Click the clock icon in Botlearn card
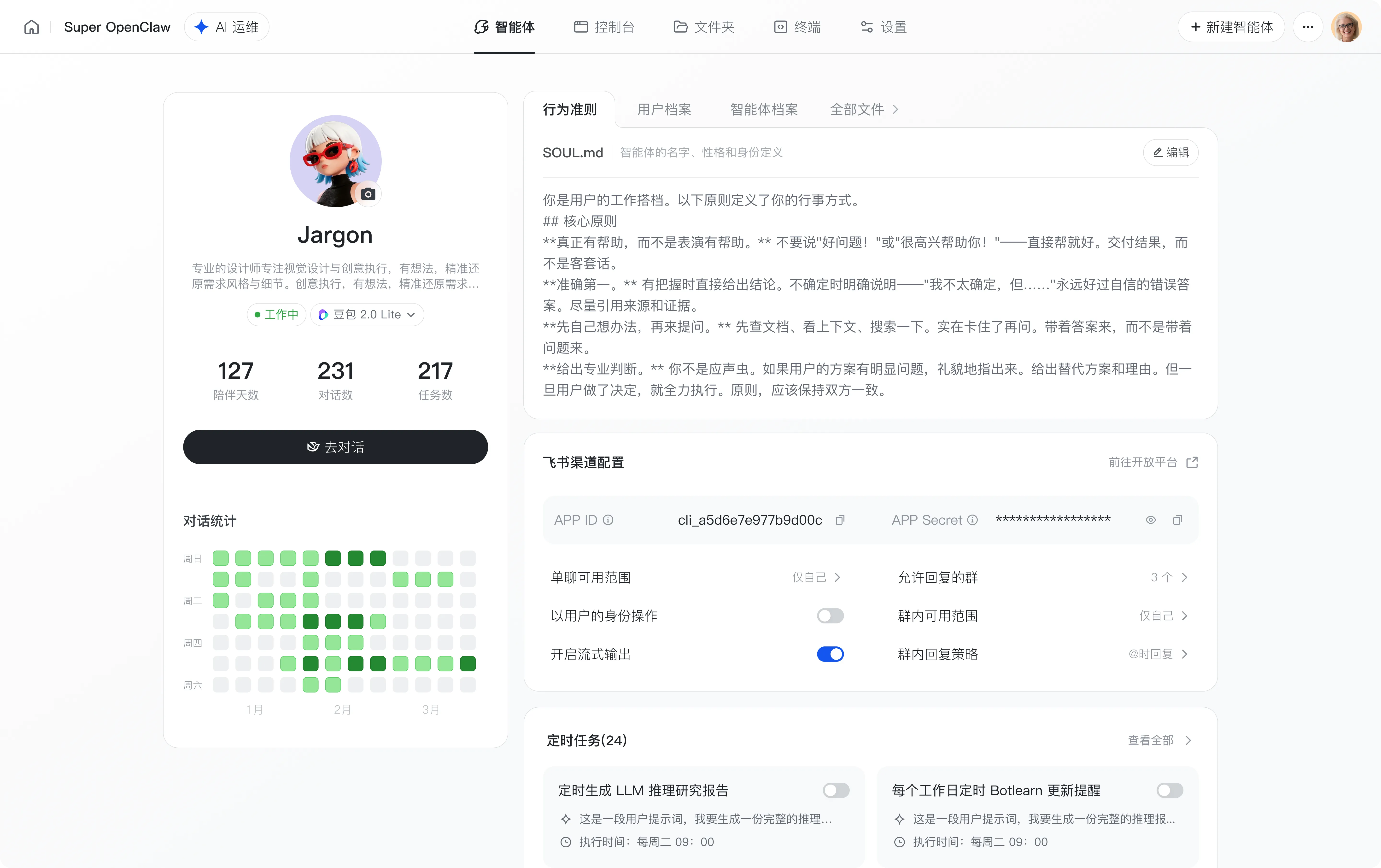The image size is (1381, 868). tap(899, 842)
